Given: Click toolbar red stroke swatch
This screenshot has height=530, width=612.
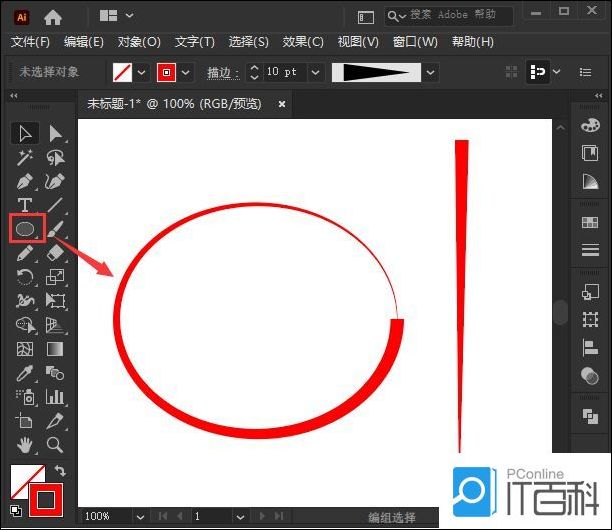Looking at the screenshot, I should coord(46,500).
